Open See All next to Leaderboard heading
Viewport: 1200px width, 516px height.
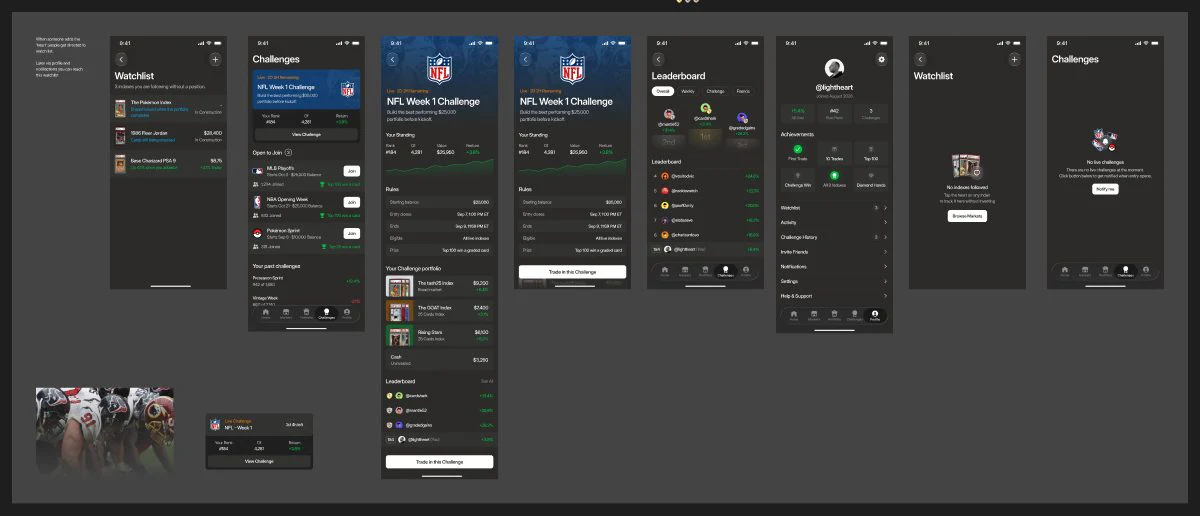[x=487, y=381]
